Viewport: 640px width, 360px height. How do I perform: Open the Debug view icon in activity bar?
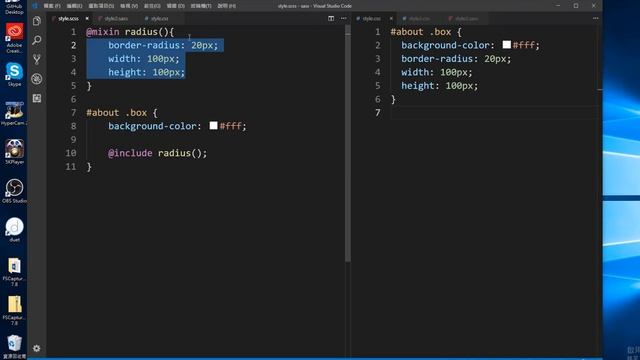37,79
